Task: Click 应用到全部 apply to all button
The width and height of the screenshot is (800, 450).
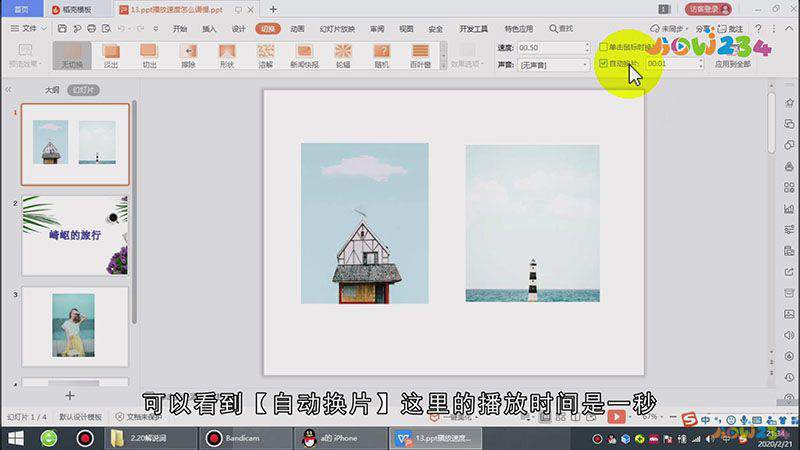Action: point(732,64)
